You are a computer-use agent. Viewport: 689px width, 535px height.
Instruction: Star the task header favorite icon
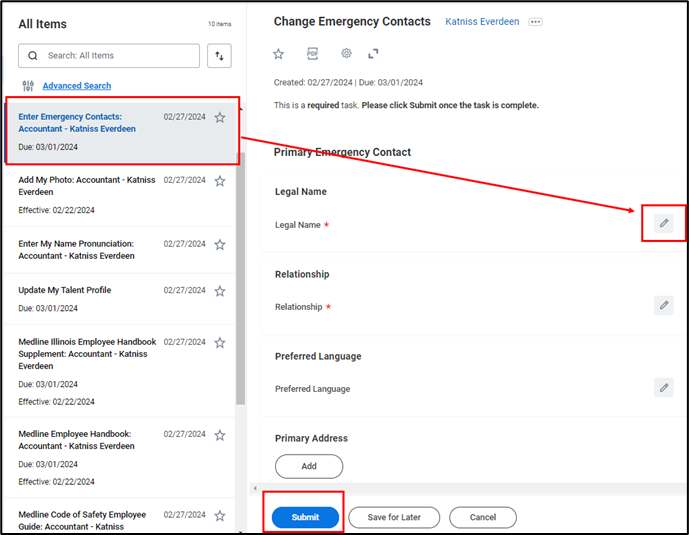point(279,54)
